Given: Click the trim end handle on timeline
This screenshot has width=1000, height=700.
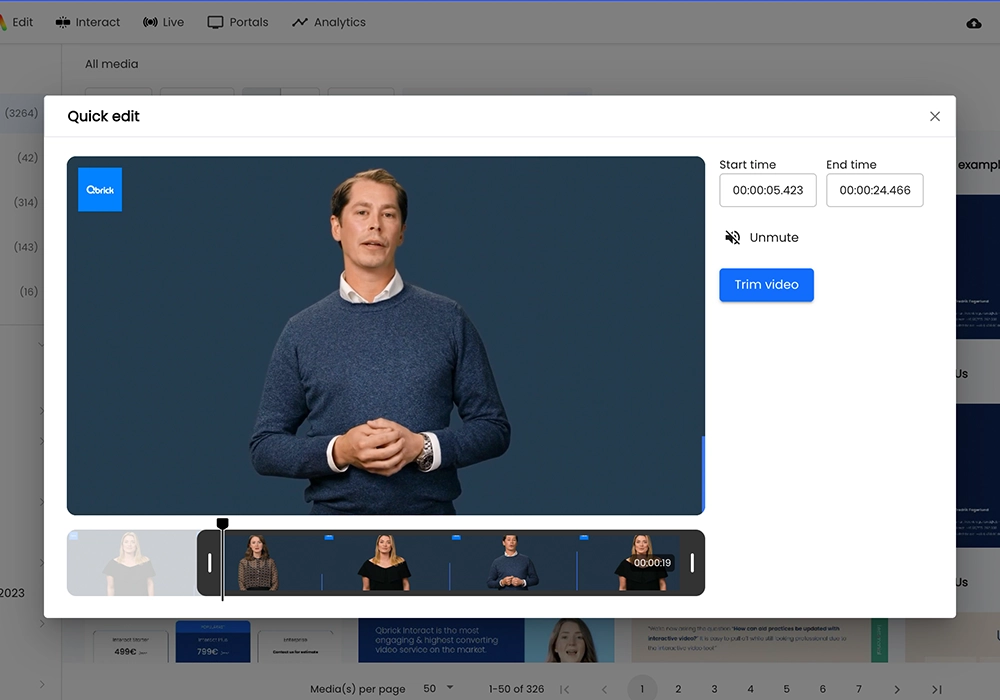Looking at the screenshot, I should (x=692, y=563).
